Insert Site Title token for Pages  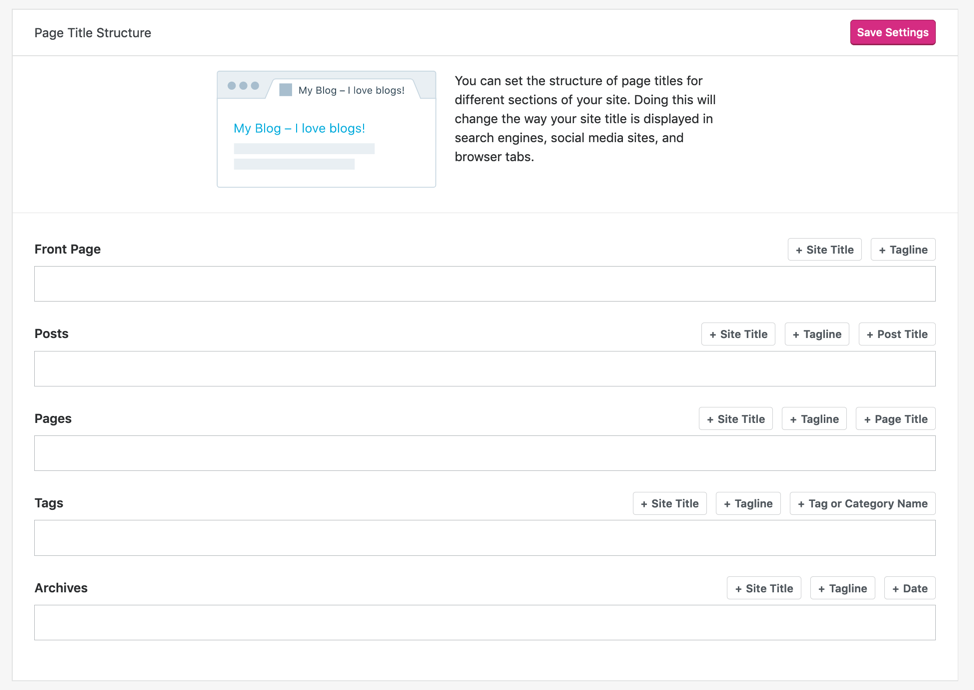[735, 419]
